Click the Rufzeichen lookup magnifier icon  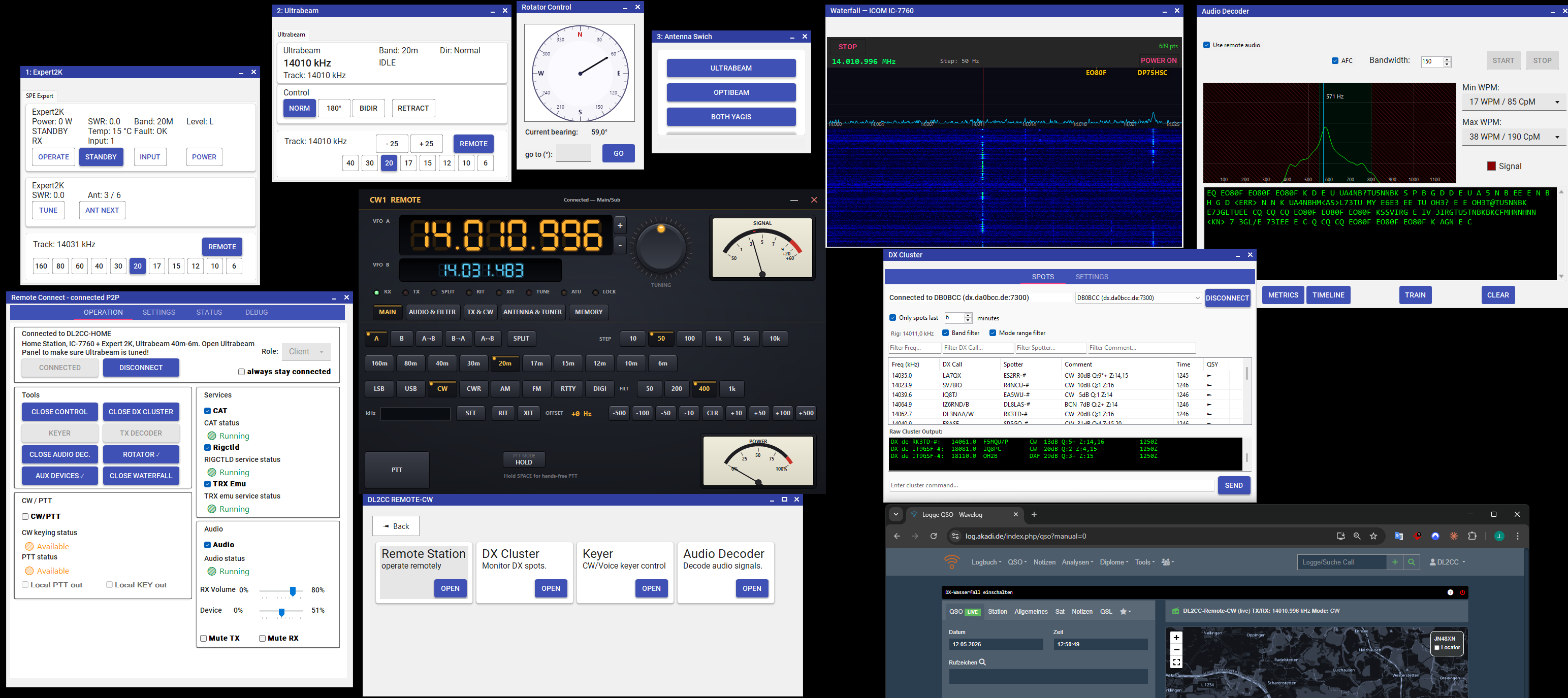[x=982, y=662]
